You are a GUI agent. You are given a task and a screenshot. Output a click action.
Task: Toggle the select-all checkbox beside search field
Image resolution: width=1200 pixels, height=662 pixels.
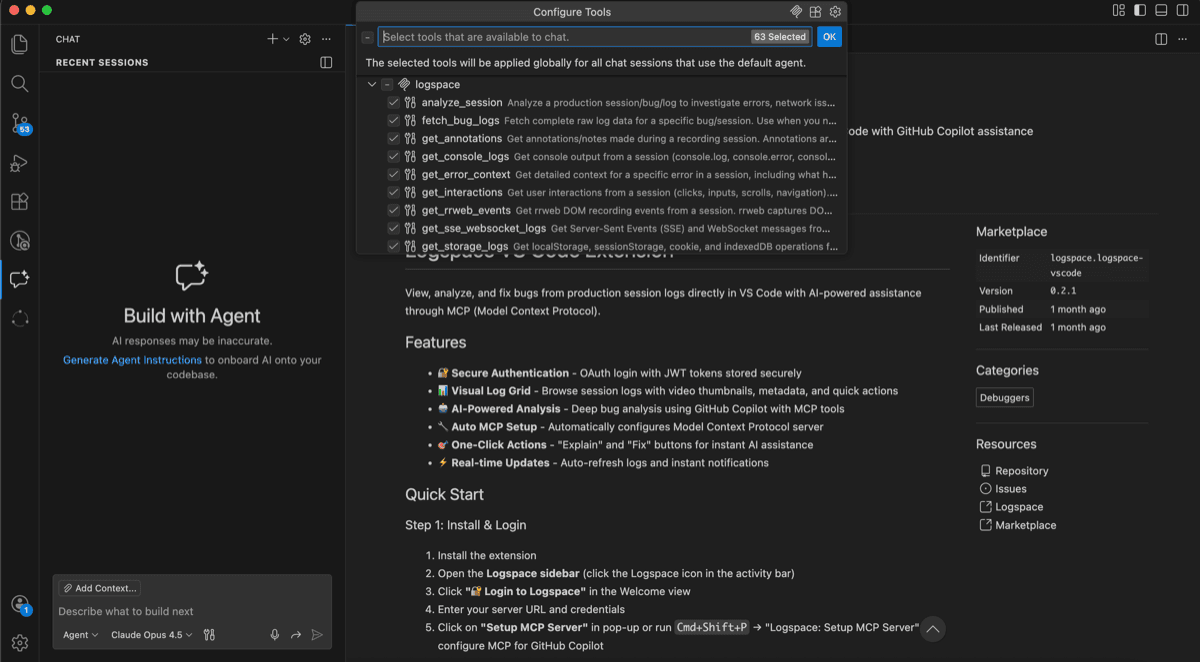368,37
